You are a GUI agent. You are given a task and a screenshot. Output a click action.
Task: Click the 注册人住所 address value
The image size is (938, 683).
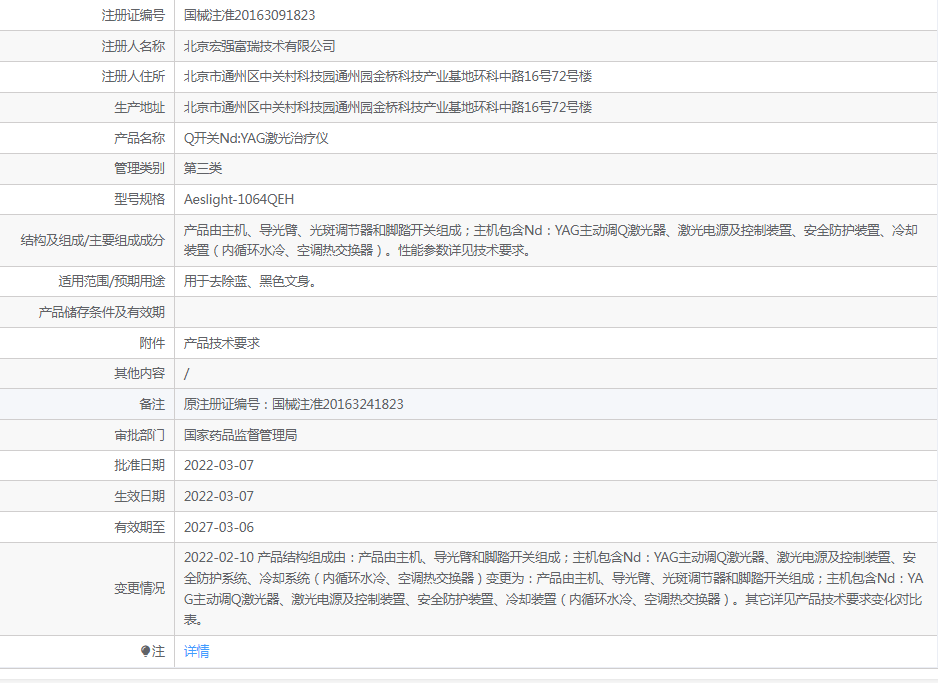point(388,76)
